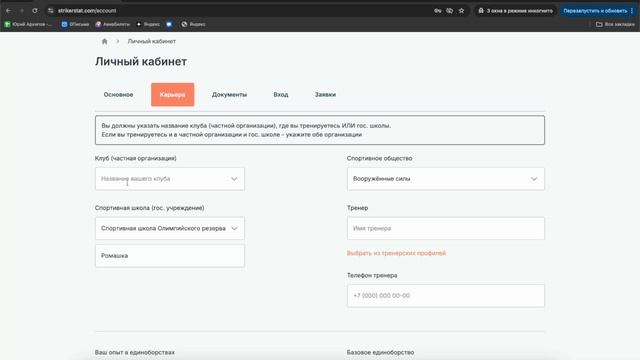Open the first green bookmark in bookmarks bar
Screen dimensions: 640x360
click(x=28, y=24)
